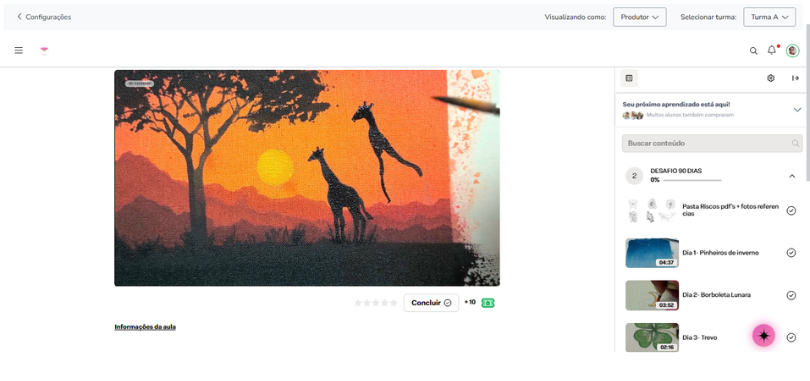Viewport: 810px width, 381px height.
Task: Click the giraffe painting video player
Action: [x=307, y=178]
